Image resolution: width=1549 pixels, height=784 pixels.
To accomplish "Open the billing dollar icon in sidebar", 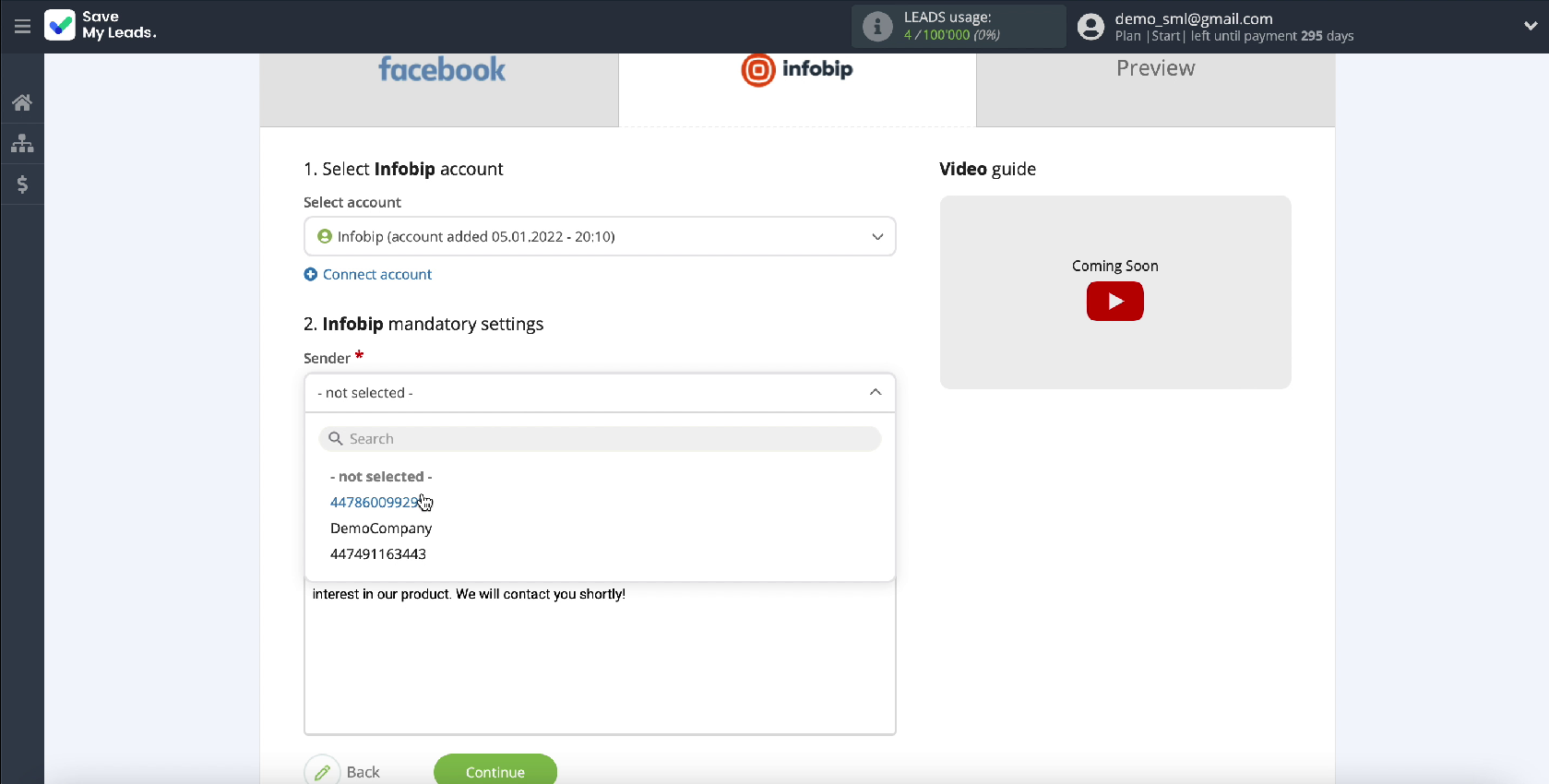I will click(x=22, y=184).
